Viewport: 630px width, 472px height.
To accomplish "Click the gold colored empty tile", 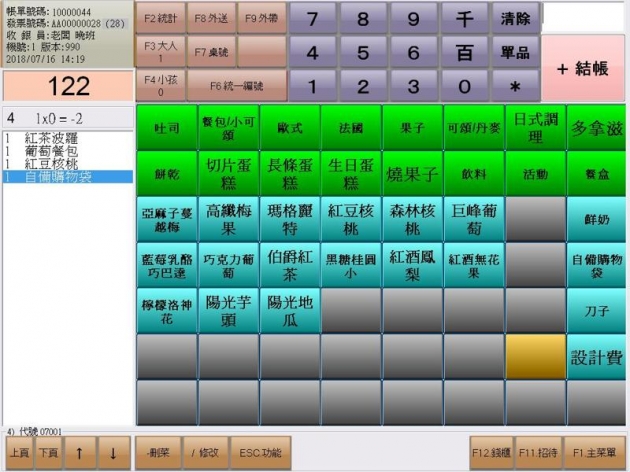I will [535, 354].
